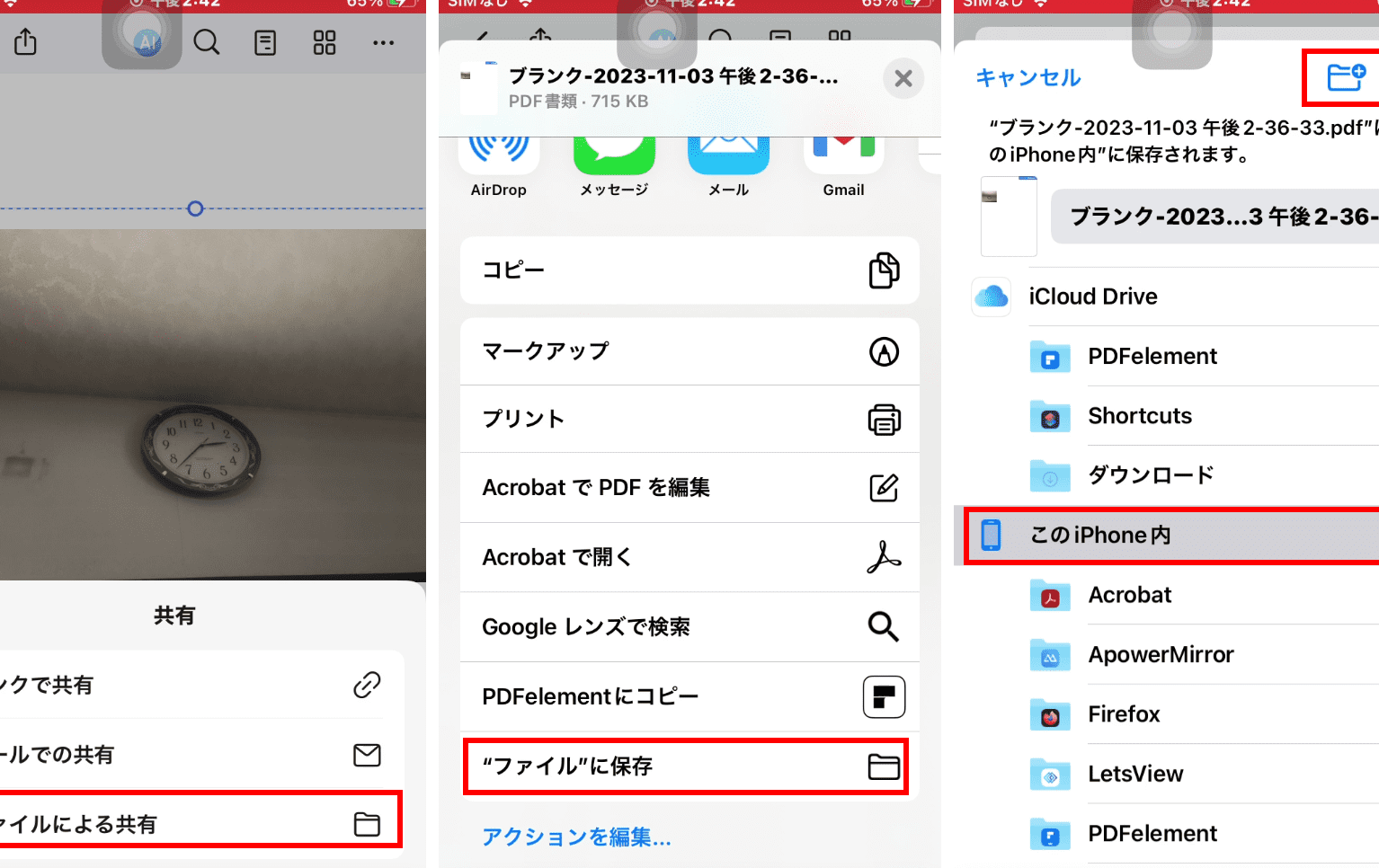Select コピー action

[x=689, y=270]
